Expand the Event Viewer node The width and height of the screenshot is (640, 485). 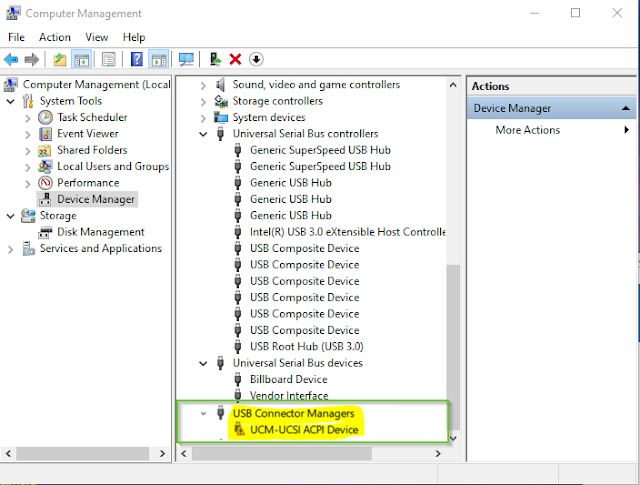pyautogui.click(x=28, y=135)
